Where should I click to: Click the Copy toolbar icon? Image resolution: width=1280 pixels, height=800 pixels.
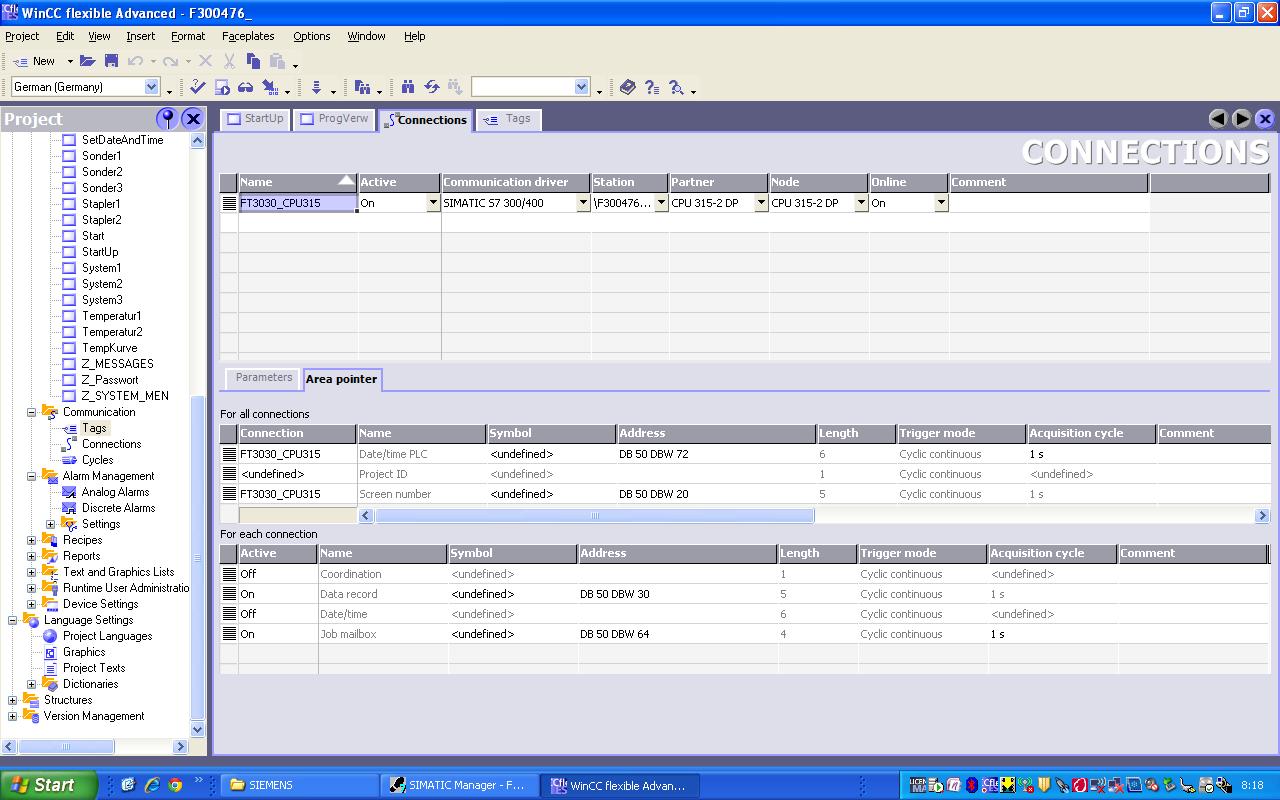point(253,61)
